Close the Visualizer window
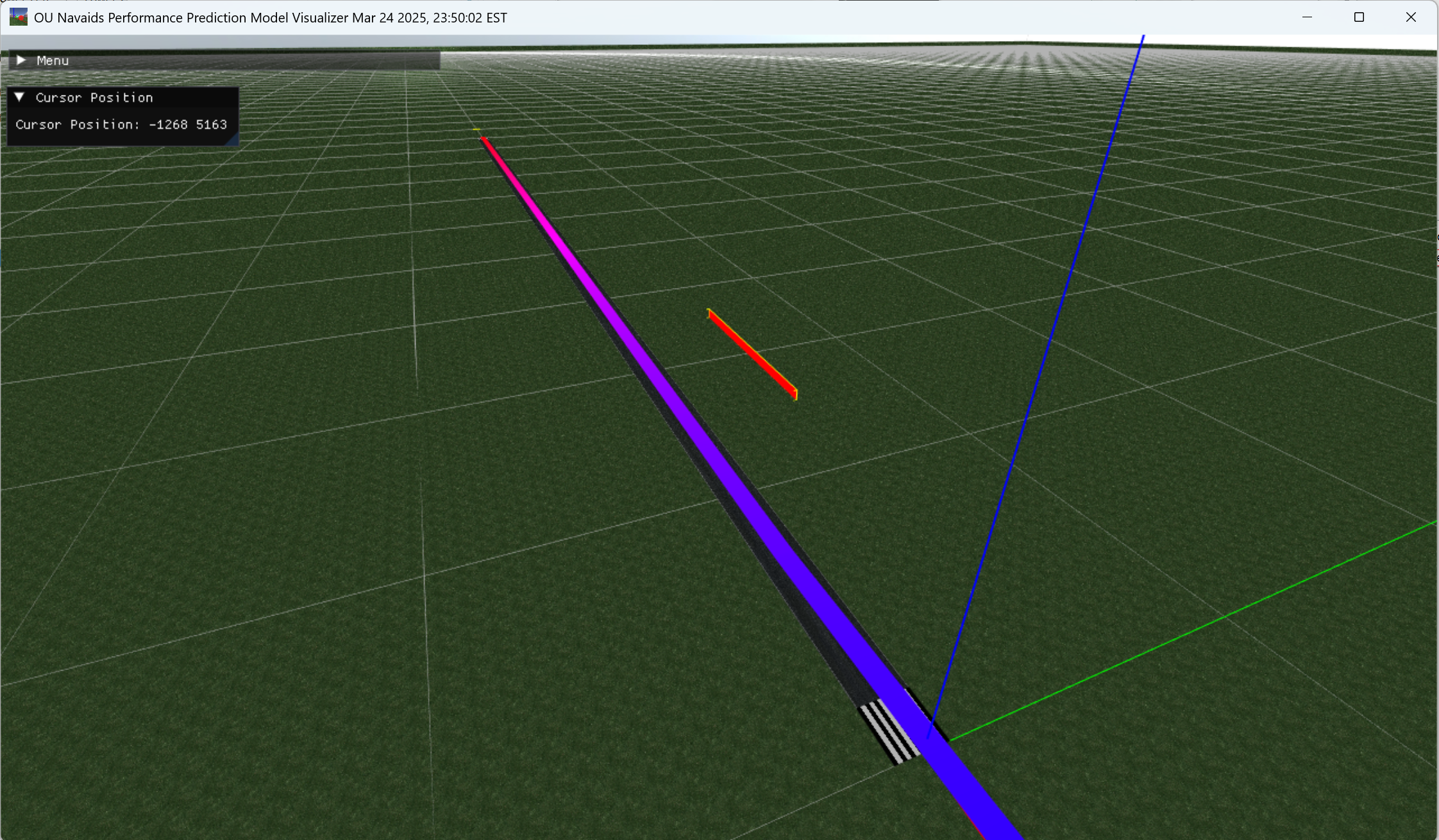Viewport: 1439px width, 840px height. [x=1411, y=17]
